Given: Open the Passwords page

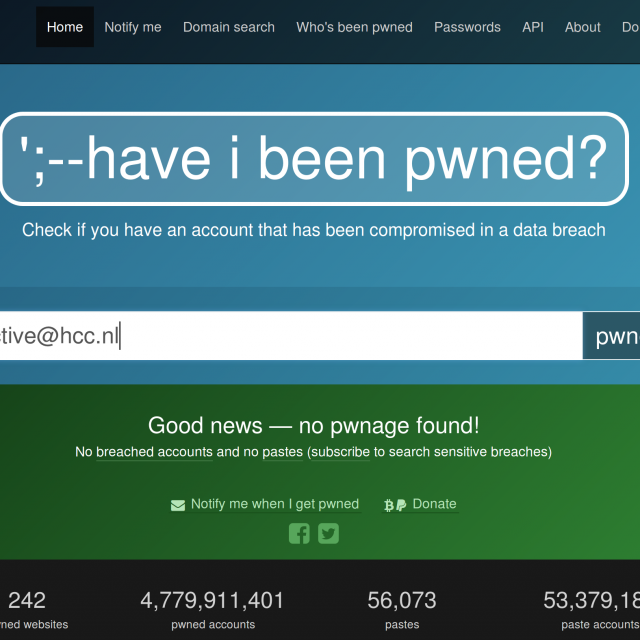Looking at the screenshot, I should point(467,27).
